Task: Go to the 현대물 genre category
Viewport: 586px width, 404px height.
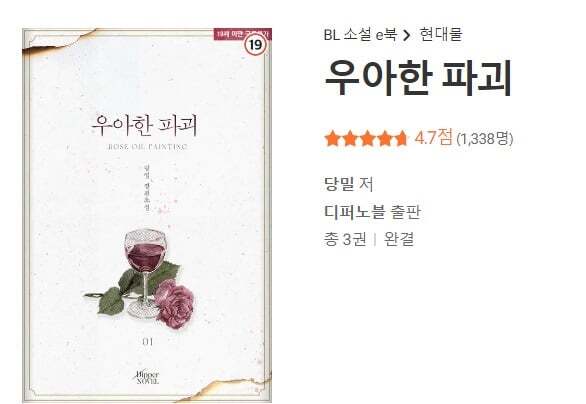Action: click(441, 34)
